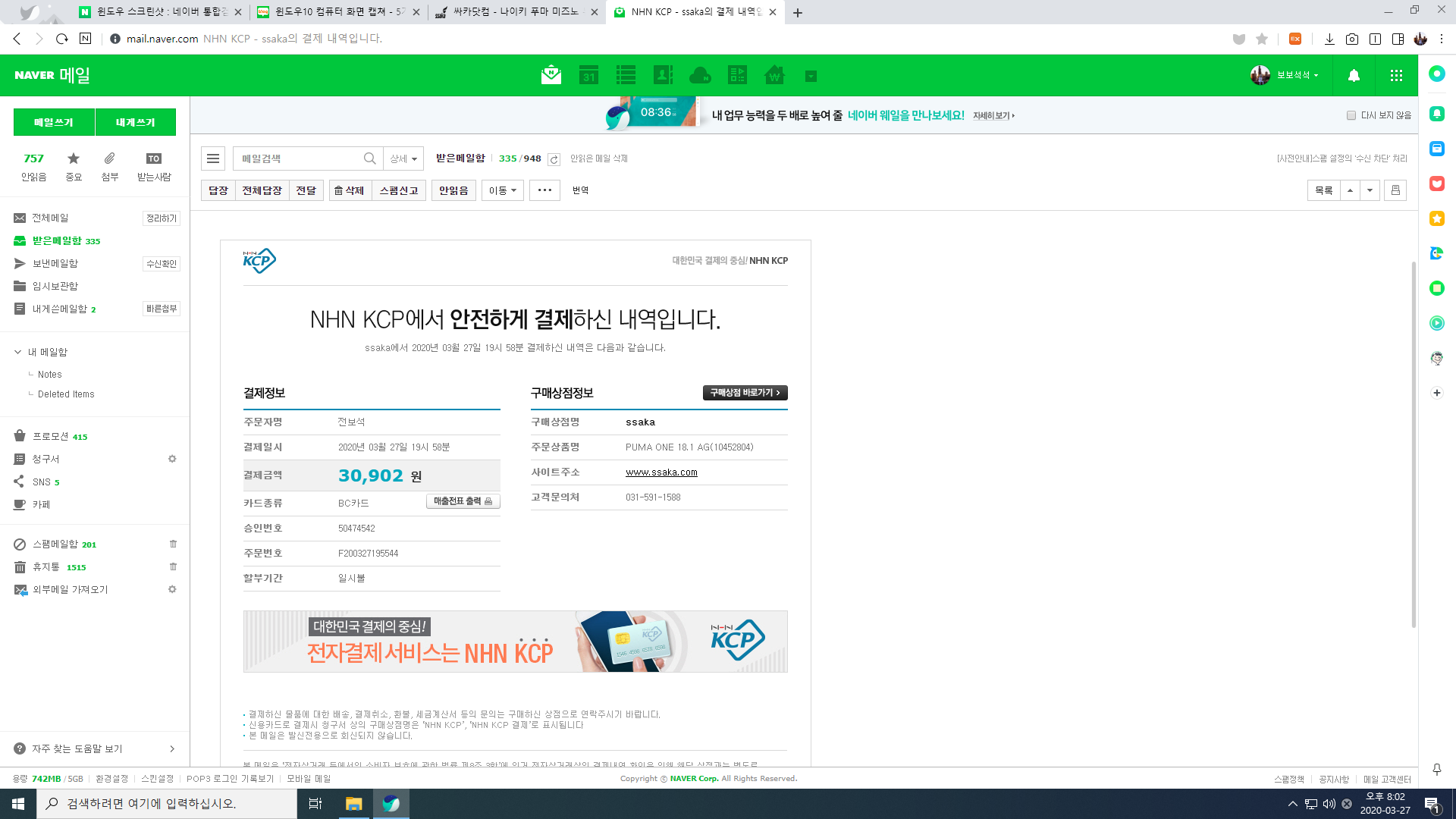Expand 자주 찾는 도움말 보기 arrow

[172, 749]
